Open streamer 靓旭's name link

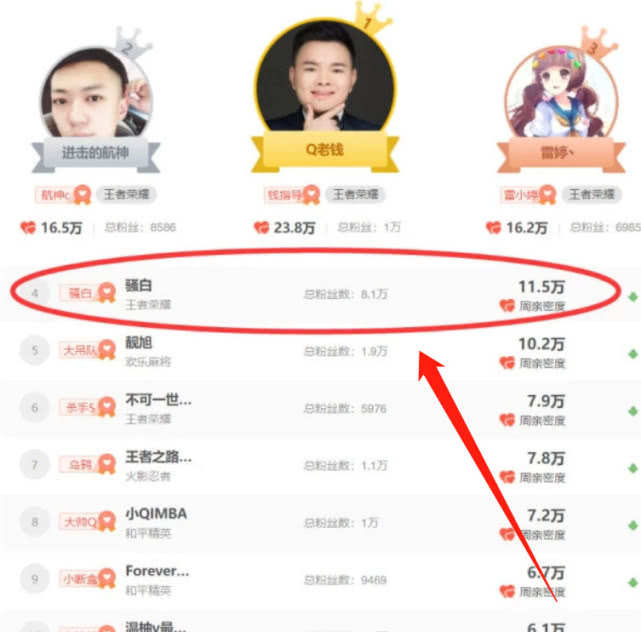click(139, 342)
